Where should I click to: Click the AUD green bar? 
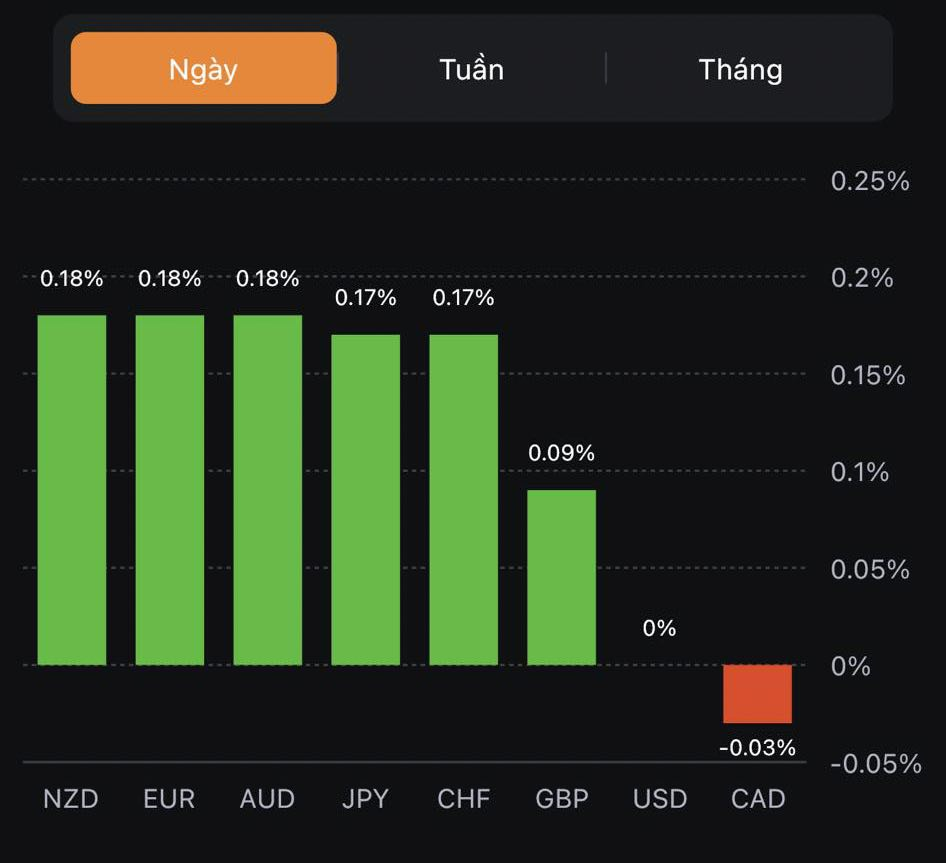268,490
